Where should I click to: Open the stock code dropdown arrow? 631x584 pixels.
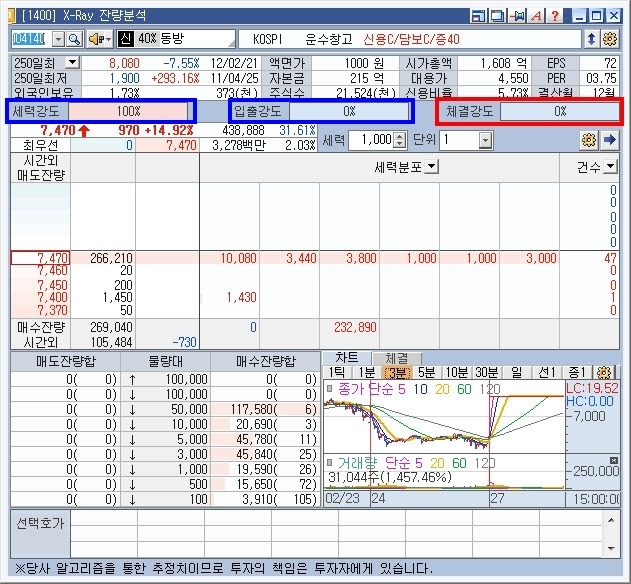pyautogui.click(x=59, y=39)
